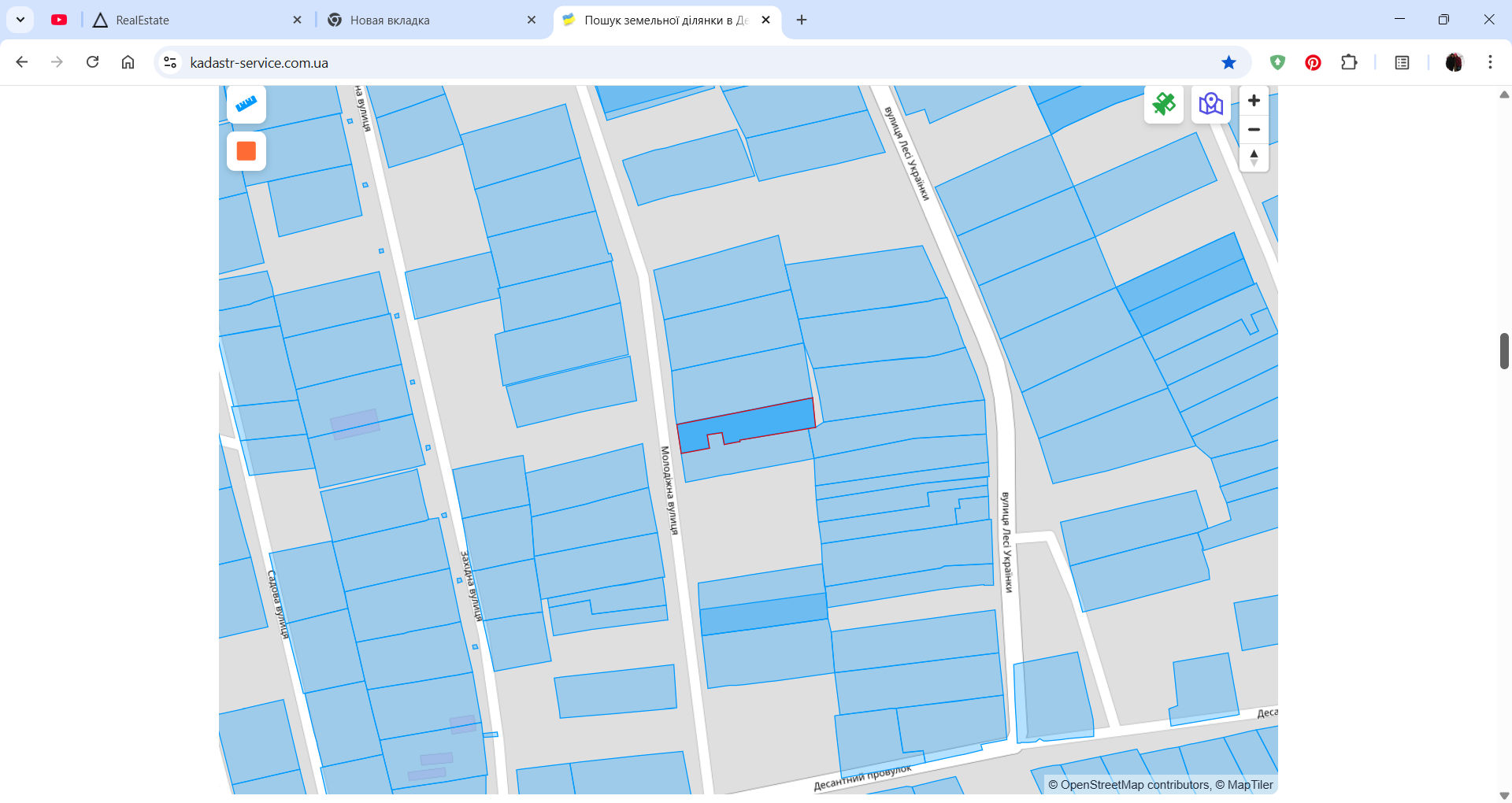Open the map layers selector
Screen dimensions: 1512x803
coord(1210,104)
